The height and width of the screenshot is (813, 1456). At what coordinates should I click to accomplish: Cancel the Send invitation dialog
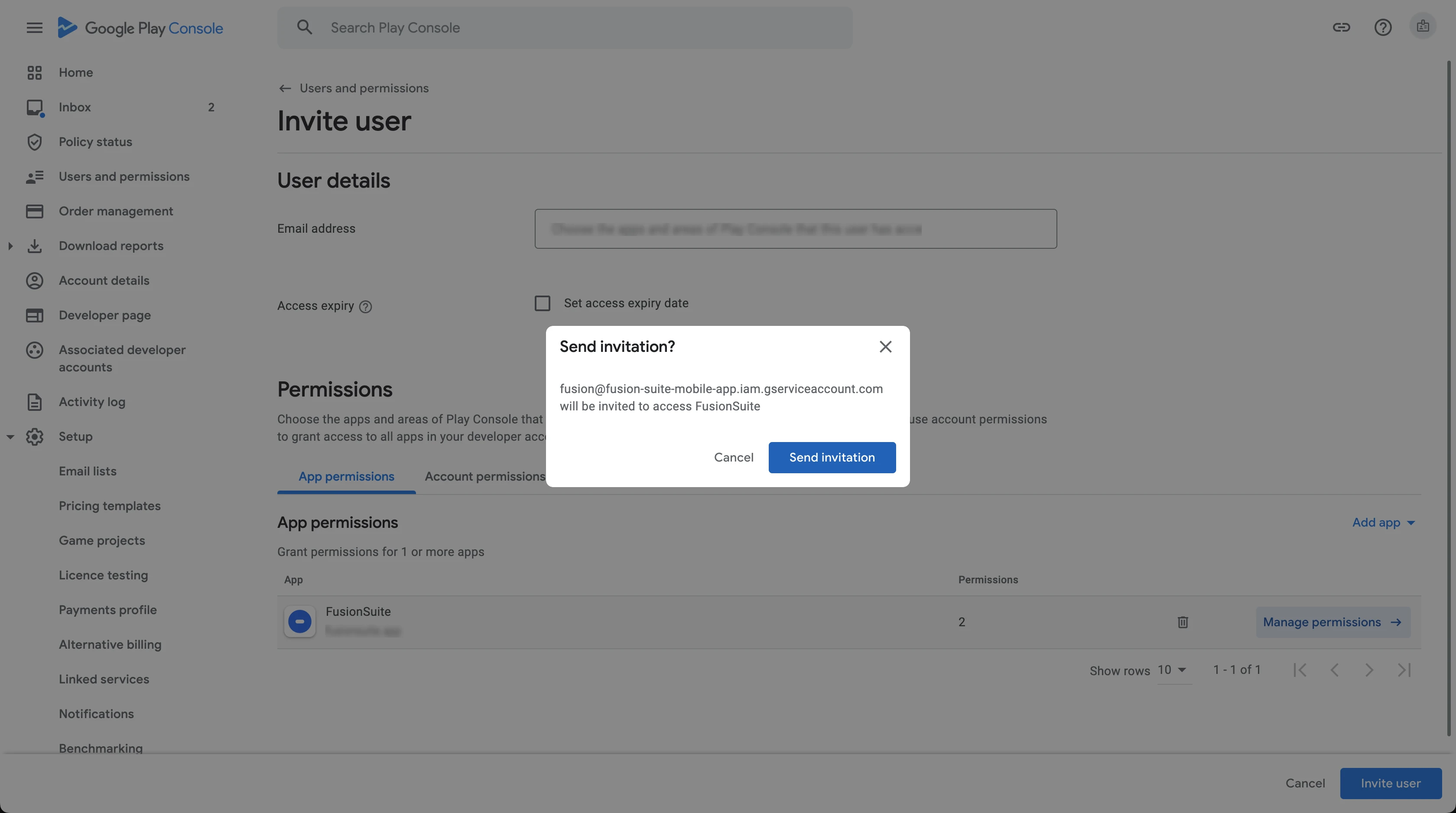tap(733, 457)
